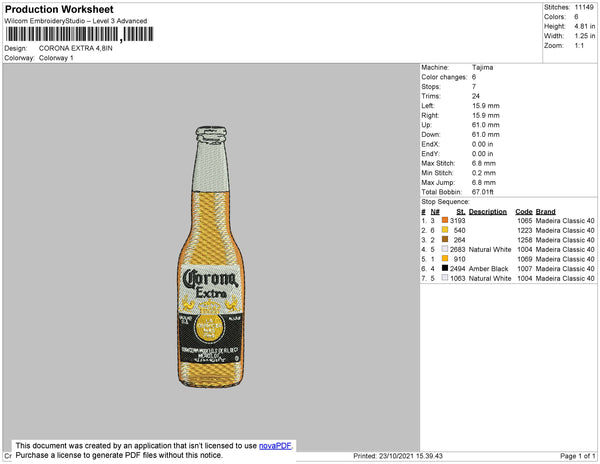
Task: Click the Stop Sequence heading
Action: (x=445, y=202)
